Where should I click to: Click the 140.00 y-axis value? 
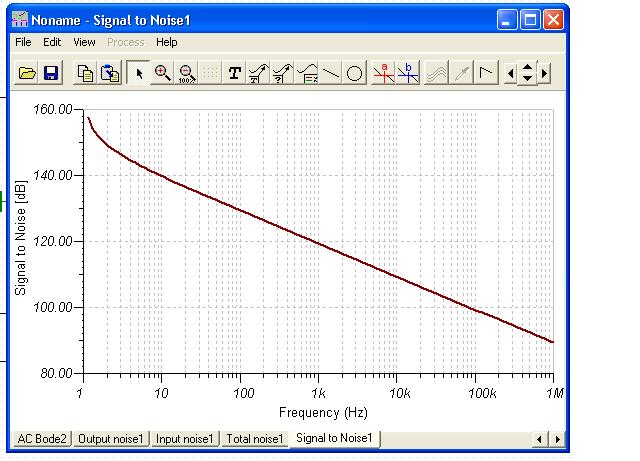click(x=53, y=175)
